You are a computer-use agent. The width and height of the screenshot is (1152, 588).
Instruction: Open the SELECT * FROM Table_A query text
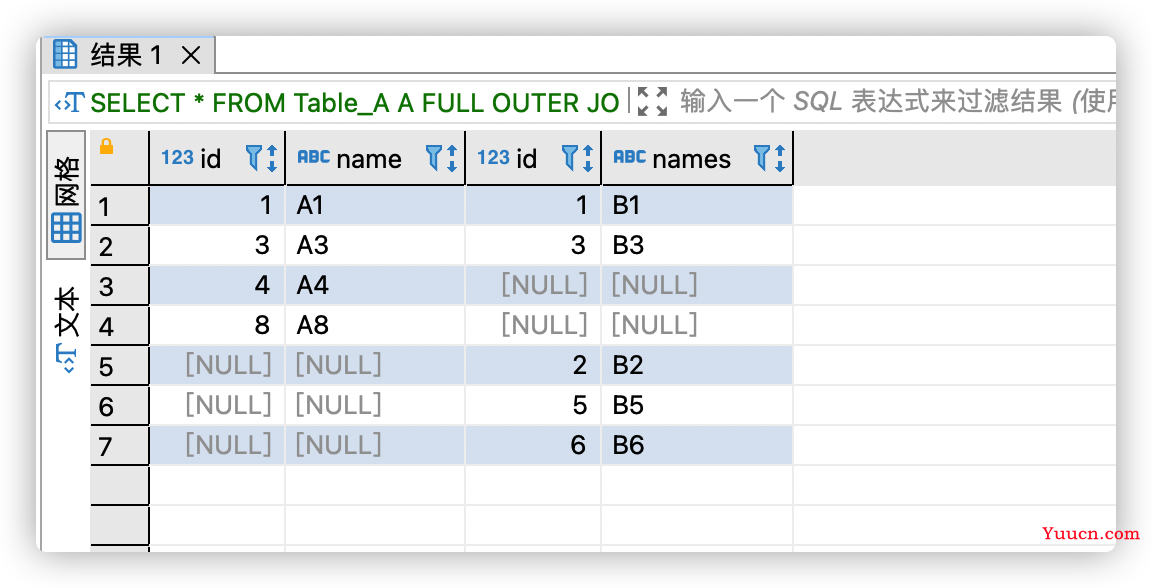click(x=355, y=103)
